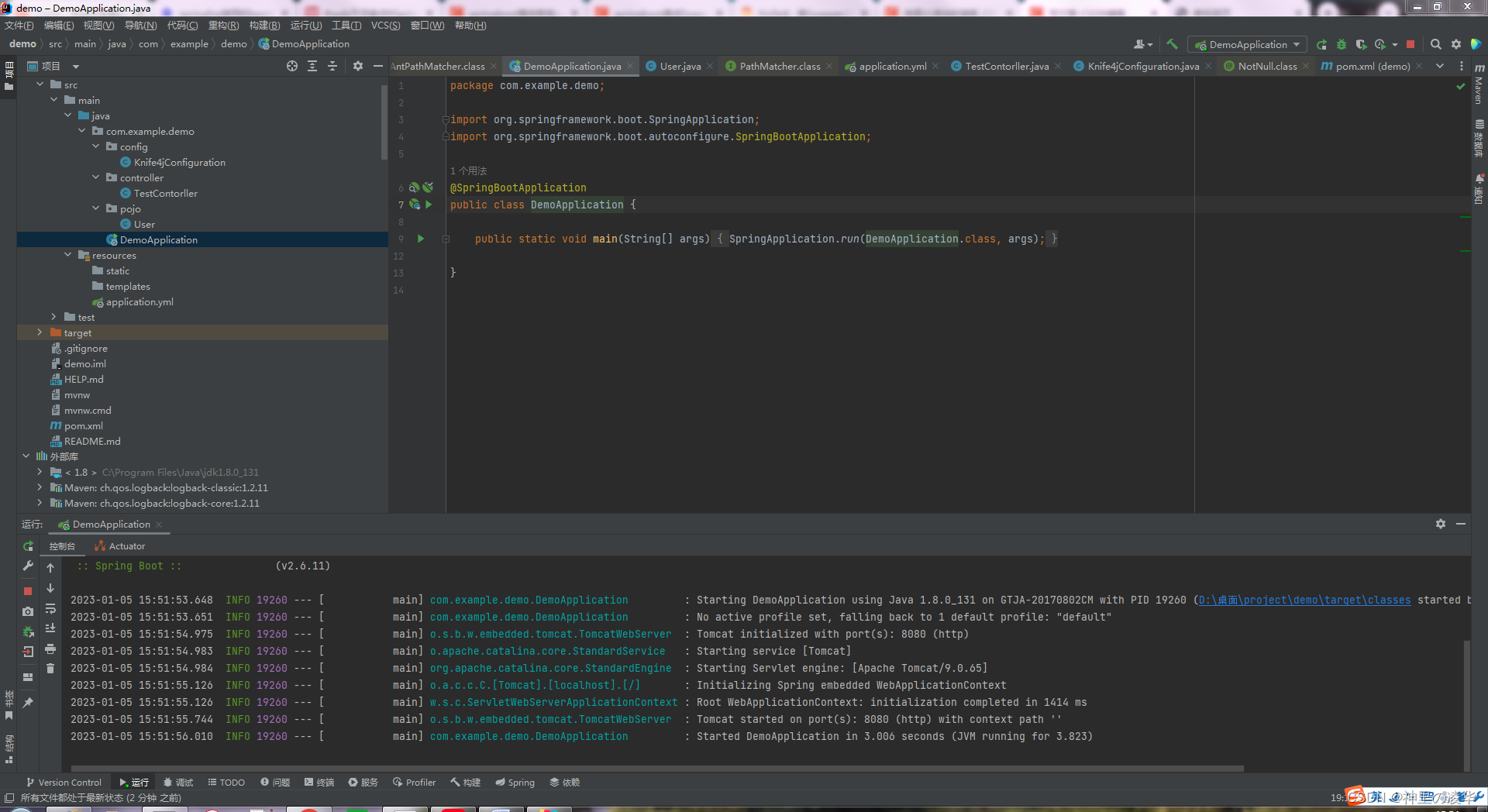Close the NotNull.class editor tab
The width and height of the screenshot is (1488, 812).
(x=1306, y=66)
